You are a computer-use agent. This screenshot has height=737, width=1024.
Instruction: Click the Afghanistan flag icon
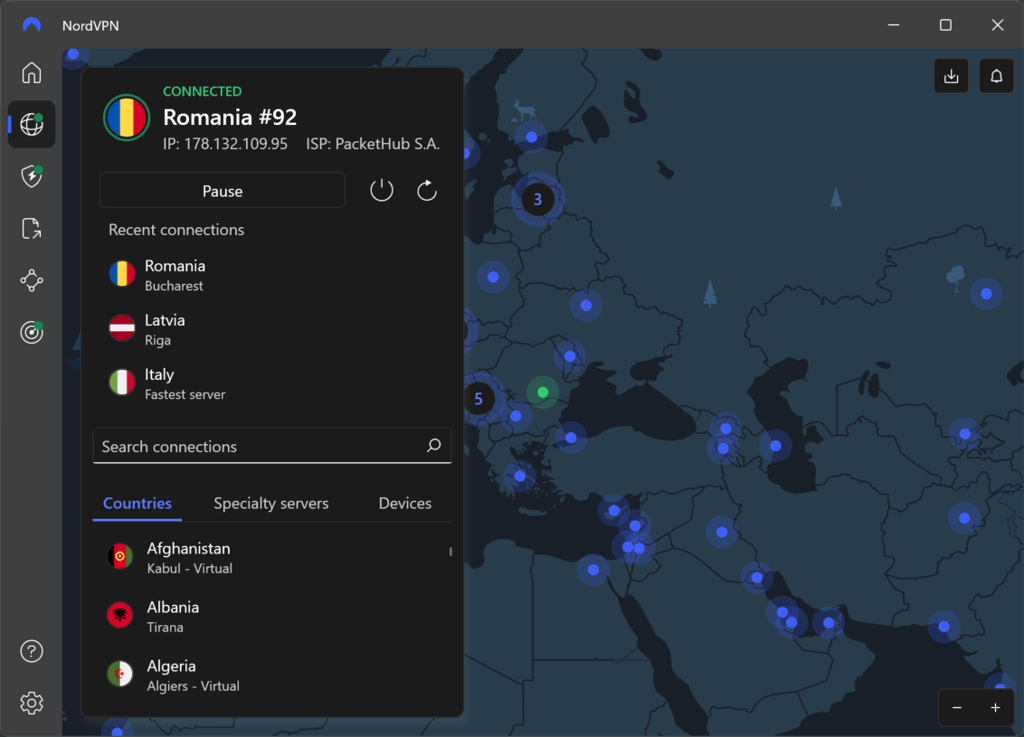(x=120, y=556)
